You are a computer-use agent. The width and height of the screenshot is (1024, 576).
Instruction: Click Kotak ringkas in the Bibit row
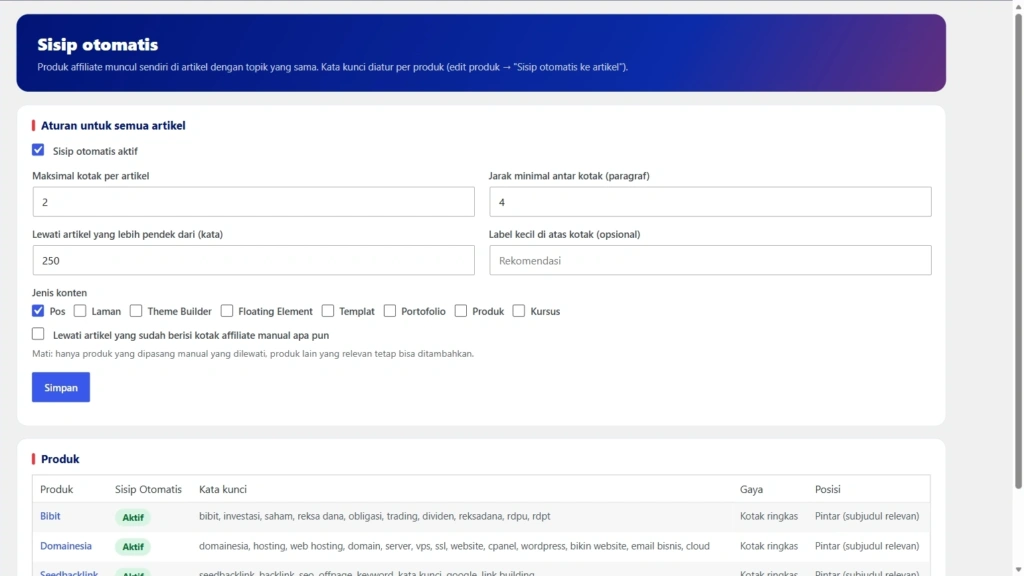point(769,516)
